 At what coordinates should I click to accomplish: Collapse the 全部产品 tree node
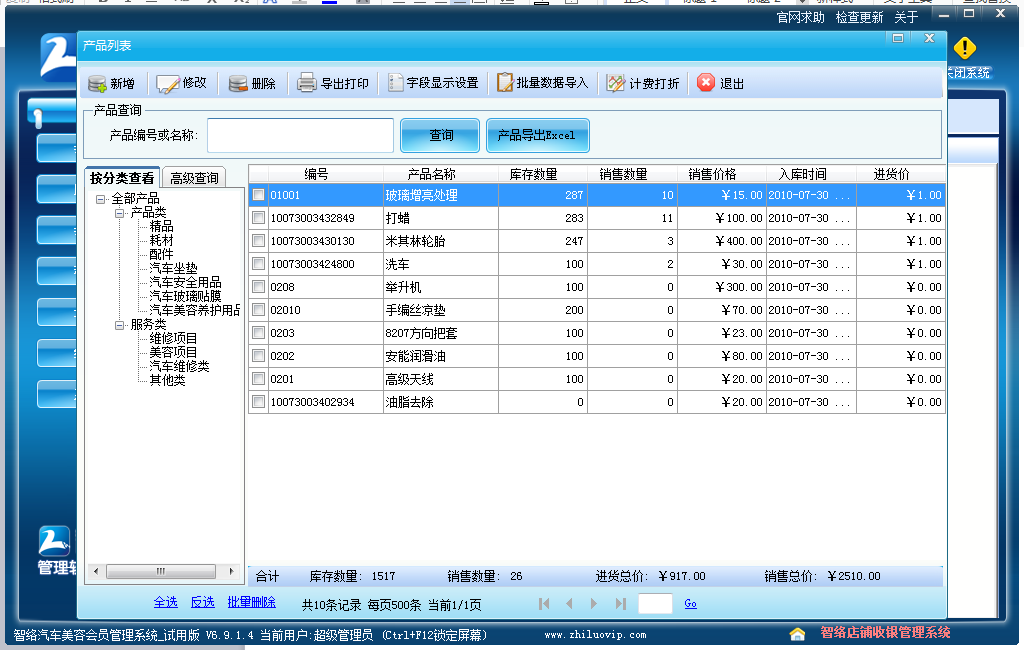click(101, 199)
